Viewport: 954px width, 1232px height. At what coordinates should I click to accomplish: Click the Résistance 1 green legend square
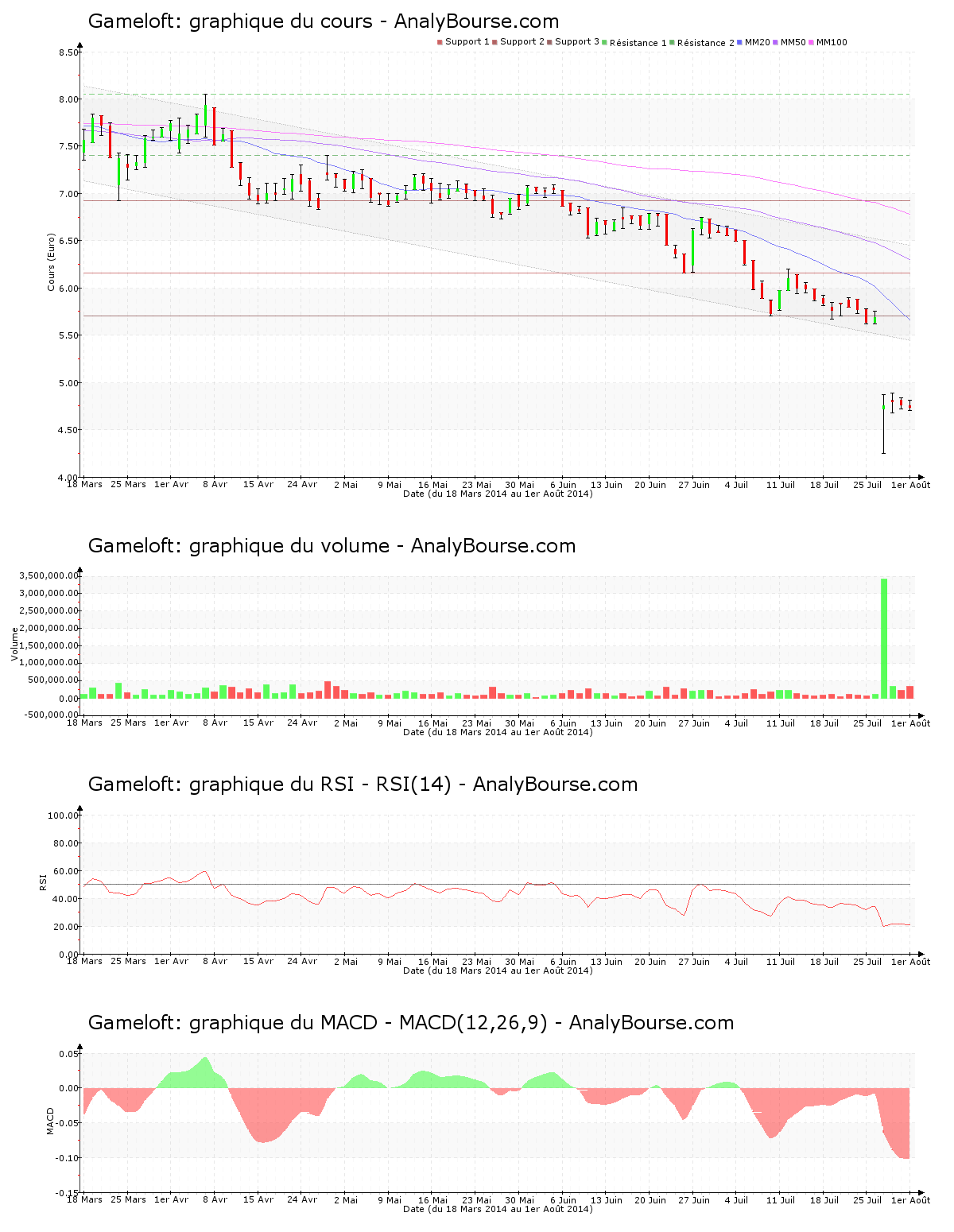605,42
